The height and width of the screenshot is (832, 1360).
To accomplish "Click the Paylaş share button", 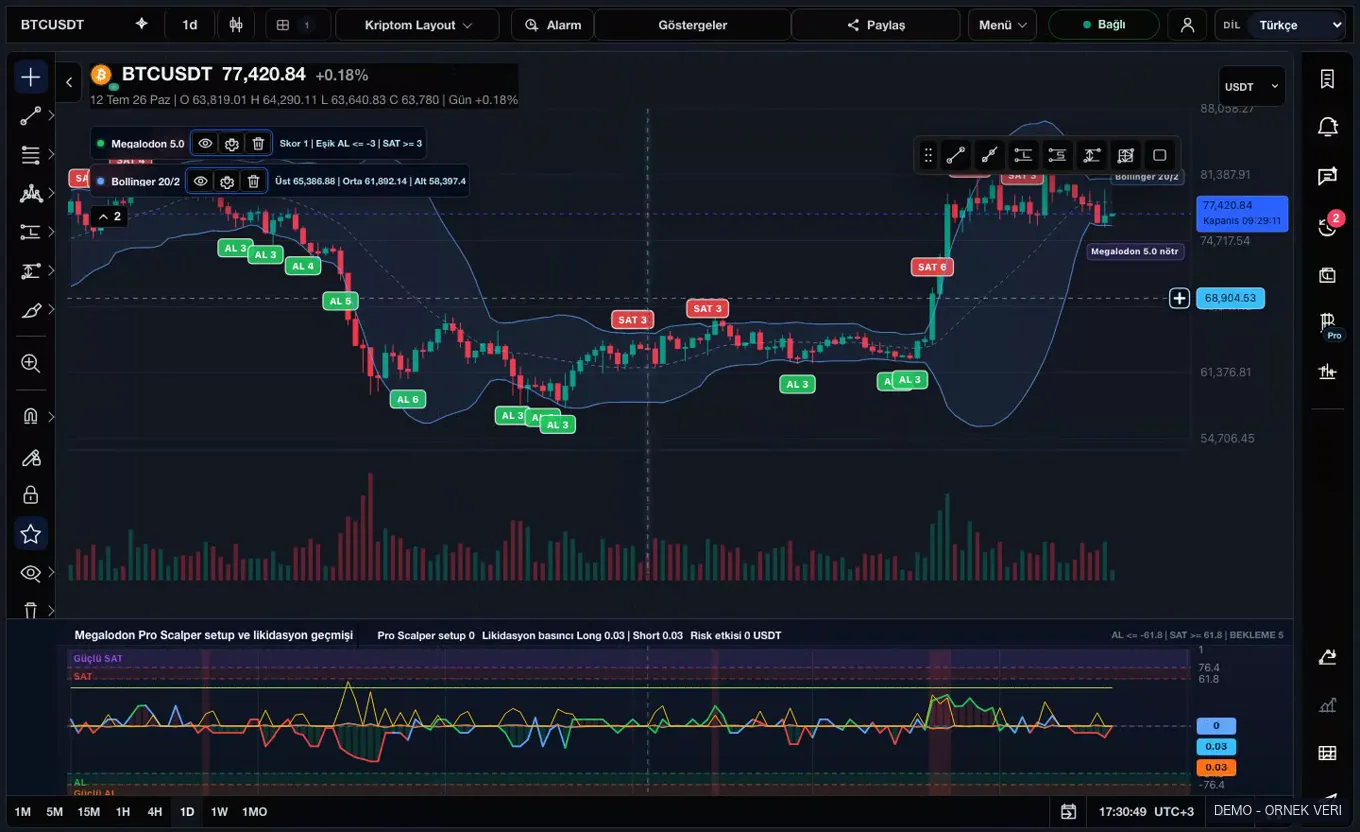I will [876, 25].
